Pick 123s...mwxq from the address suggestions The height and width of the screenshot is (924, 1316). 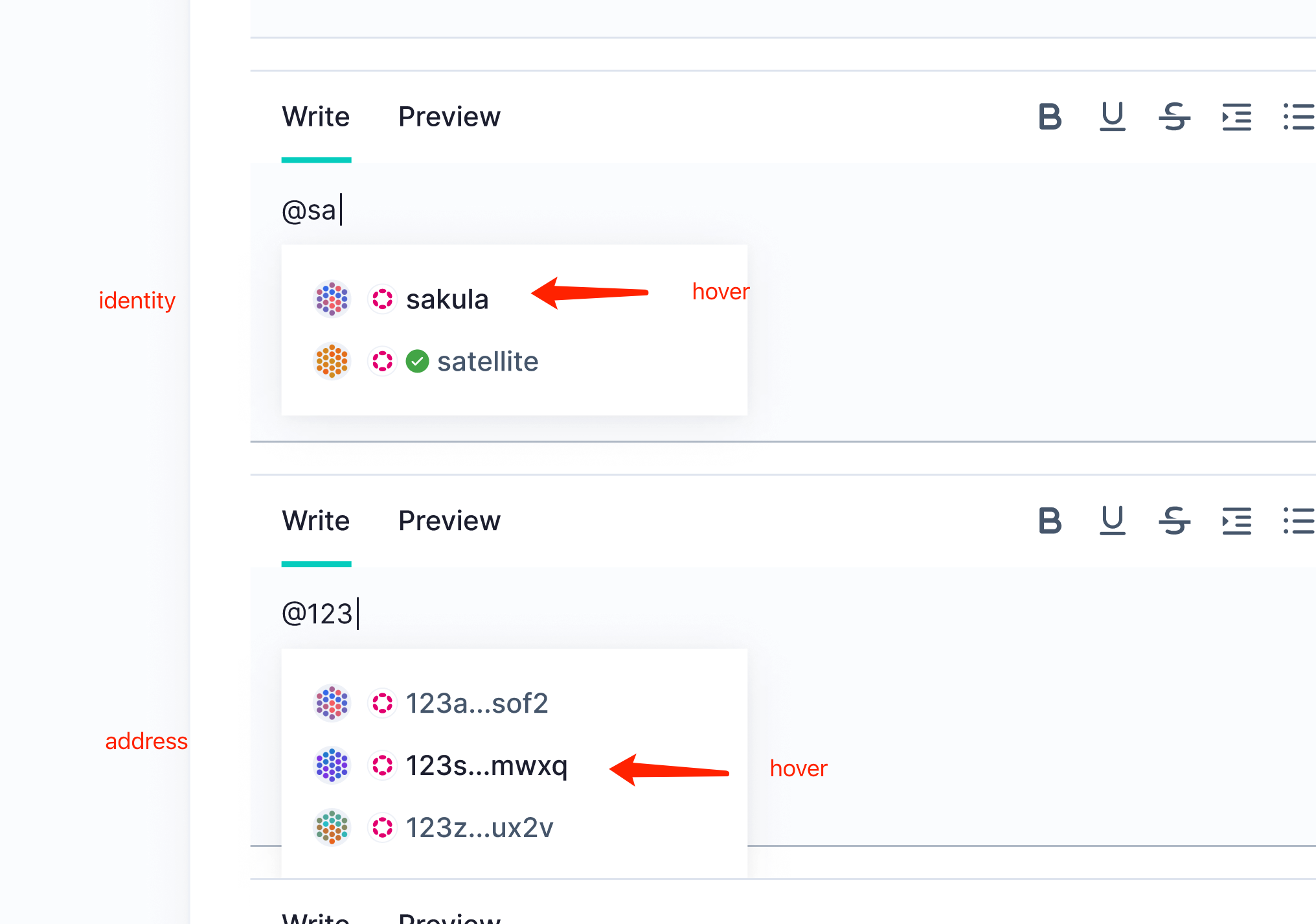click(487, 765)
